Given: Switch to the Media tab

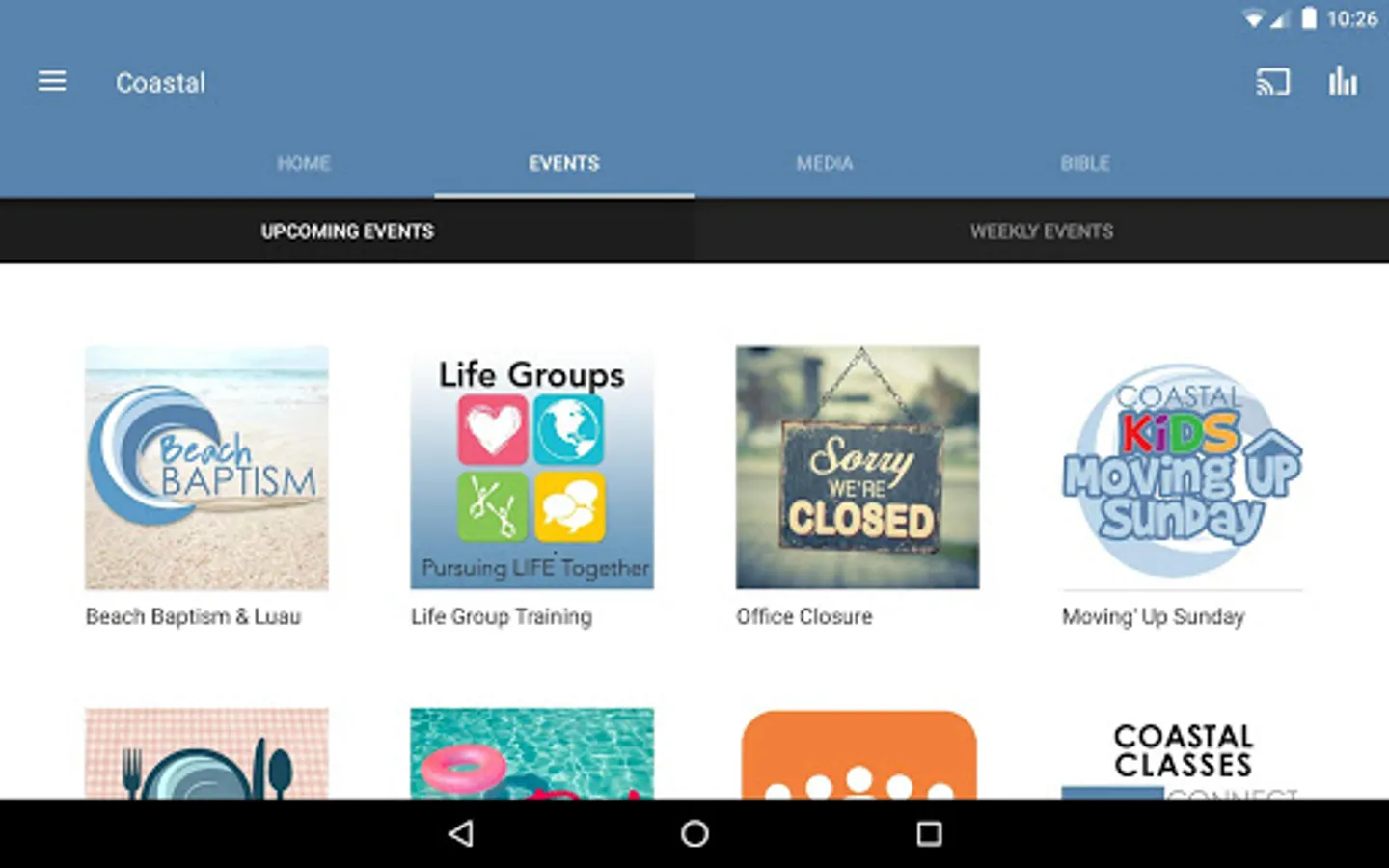Looking at the screenshot, I should coord(825,164).
